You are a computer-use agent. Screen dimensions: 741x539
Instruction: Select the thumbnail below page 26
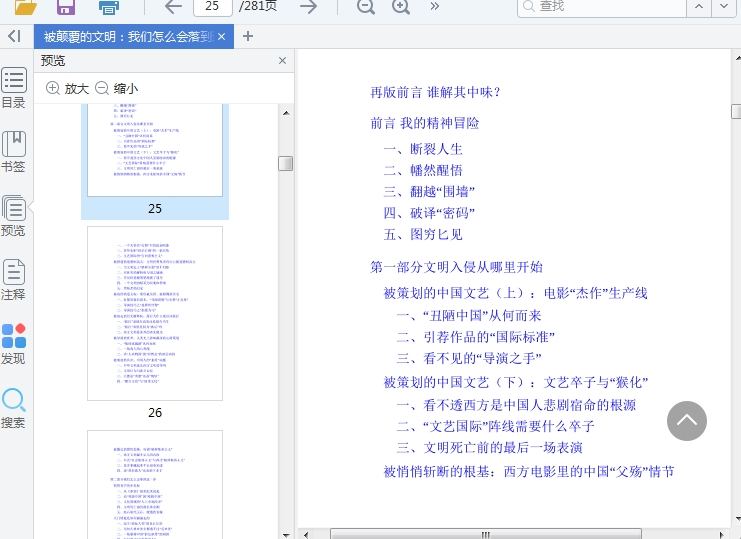tap(155, 484)
